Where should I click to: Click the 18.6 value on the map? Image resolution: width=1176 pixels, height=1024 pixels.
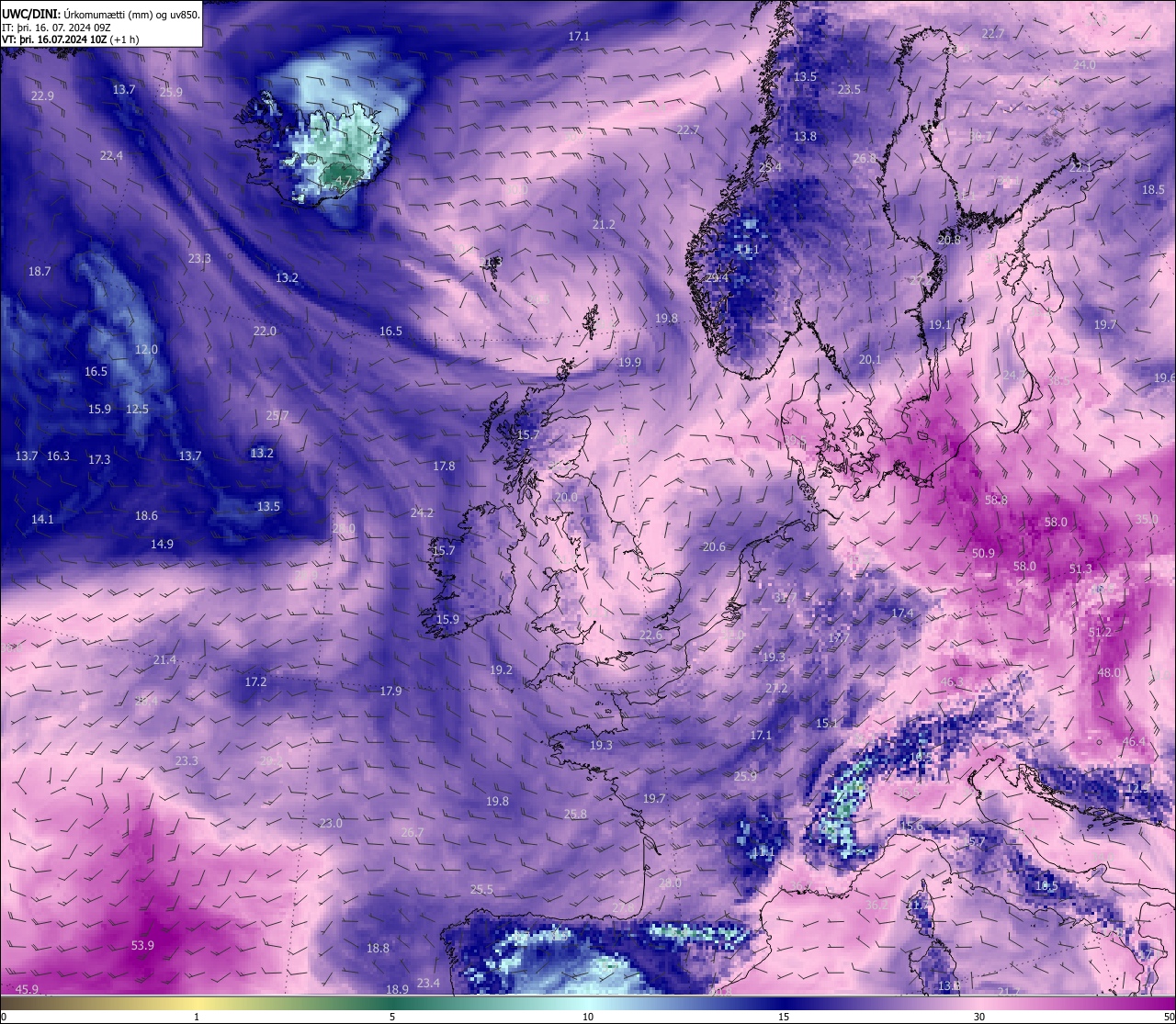(146, 516)
